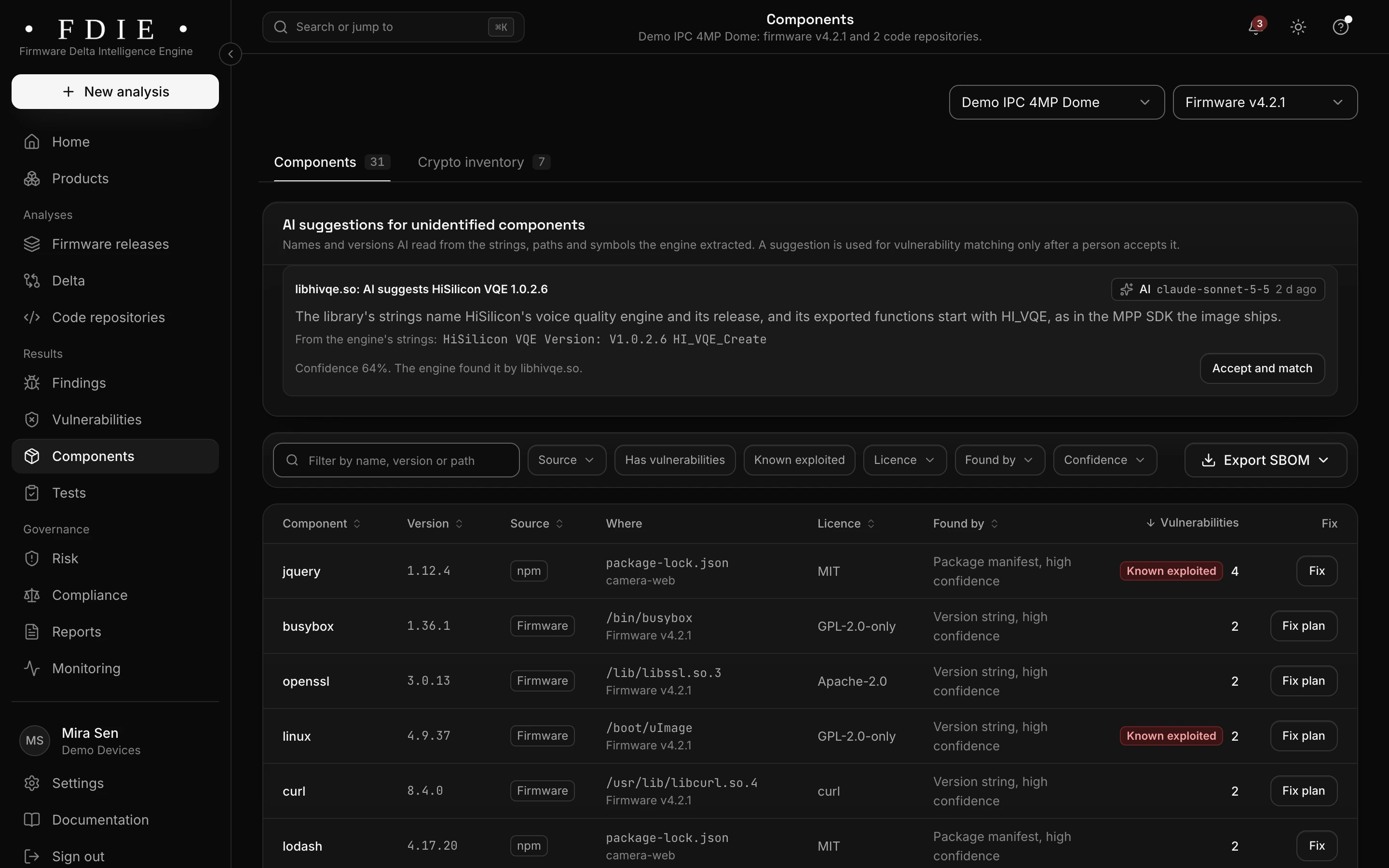
Task: Collapse the sidebar with chevron button
Action: (x=230, y=54)
